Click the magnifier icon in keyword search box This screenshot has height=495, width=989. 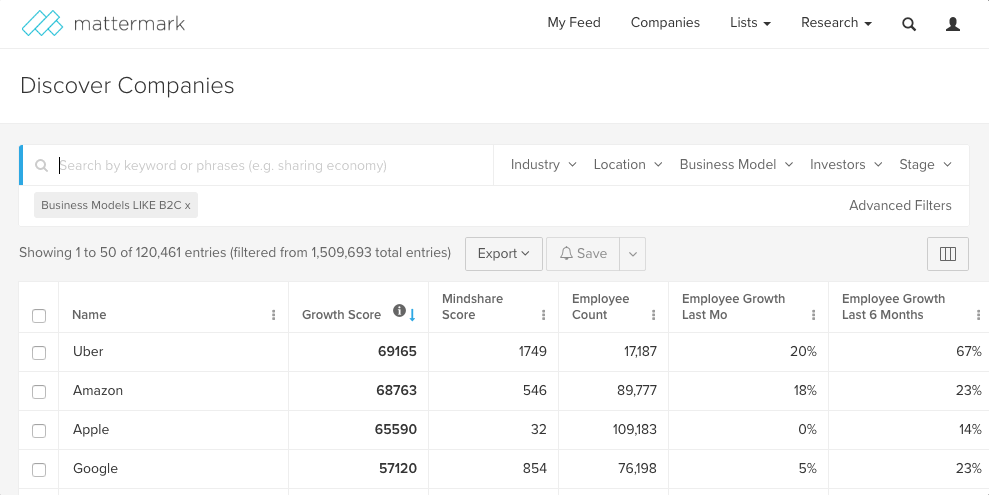pyautogui.click(x=42, y=165)
